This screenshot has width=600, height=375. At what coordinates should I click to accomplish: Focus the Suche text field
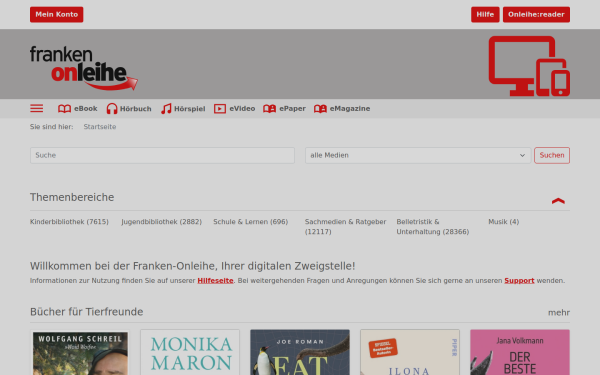[162, 155]
